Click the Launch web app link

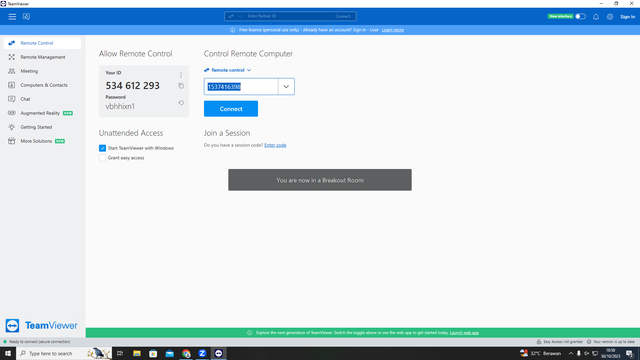(x=464, y=333)
